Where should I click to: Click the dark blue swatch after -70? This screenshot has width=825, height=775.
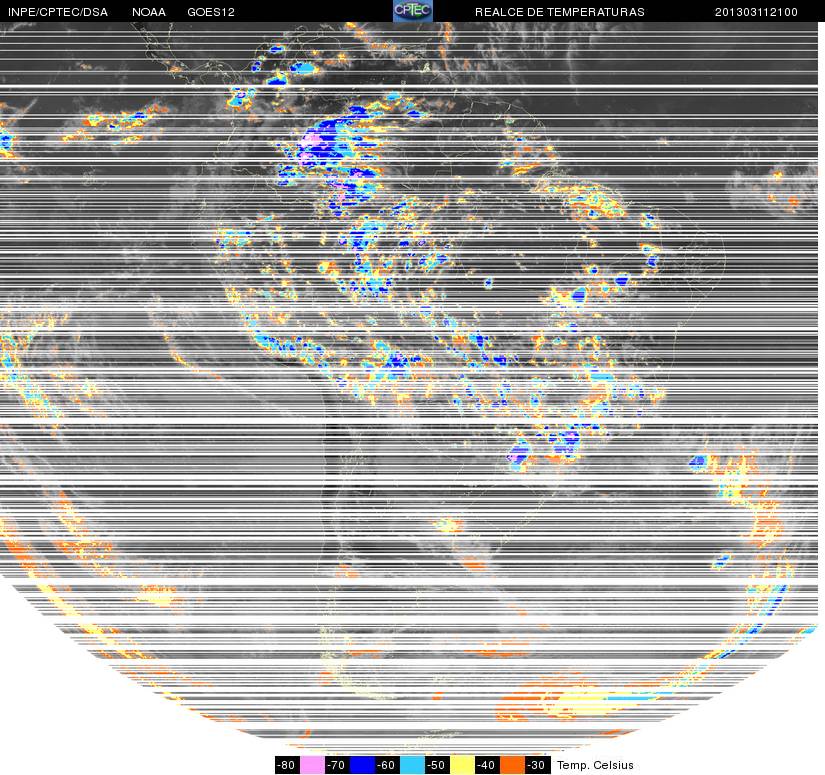point(363,765)
